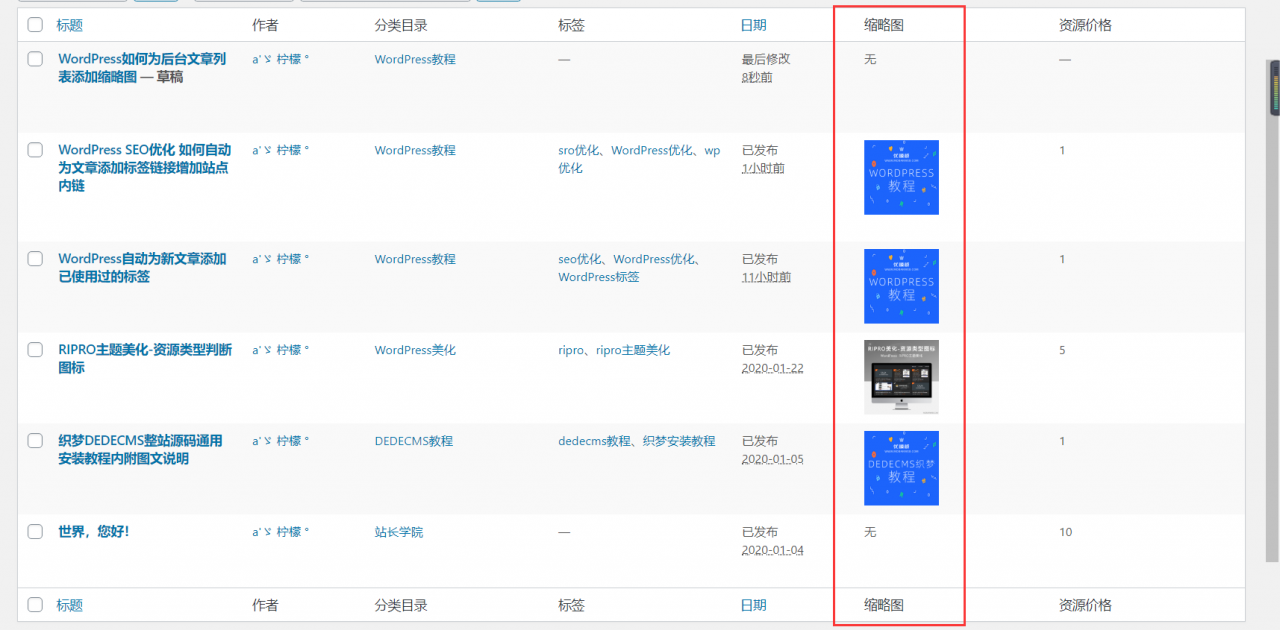The height and width of the screenshot is (630, 1280).
Task: Open the DEDECMS教程 category
Action: (412, 440)
